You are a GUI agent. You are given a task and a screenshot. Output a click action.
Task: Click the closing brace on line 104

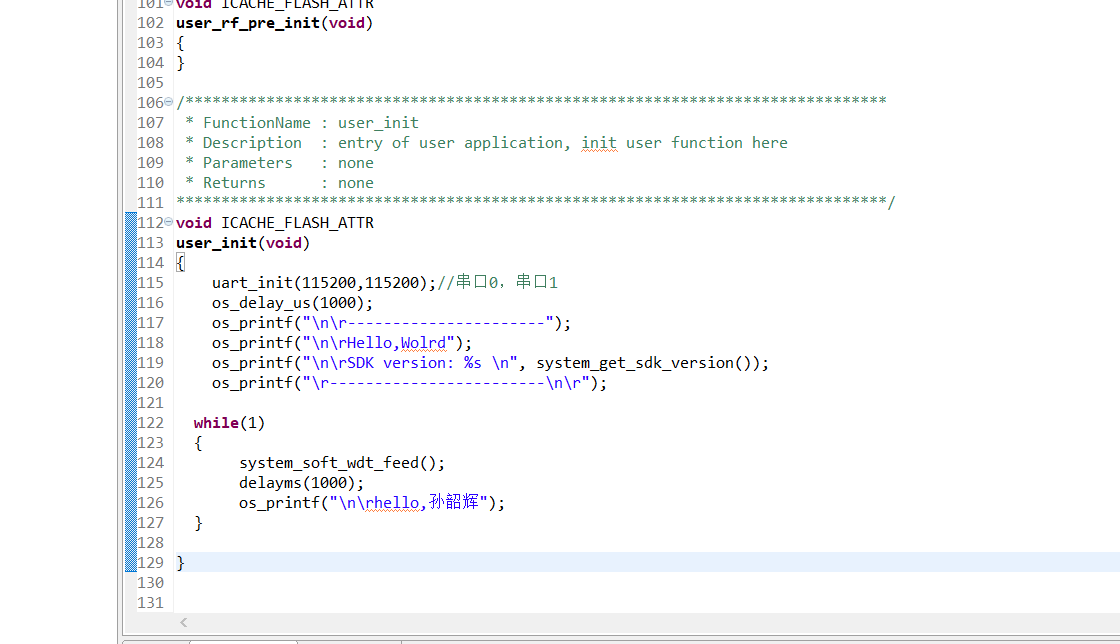click(181, 63)
